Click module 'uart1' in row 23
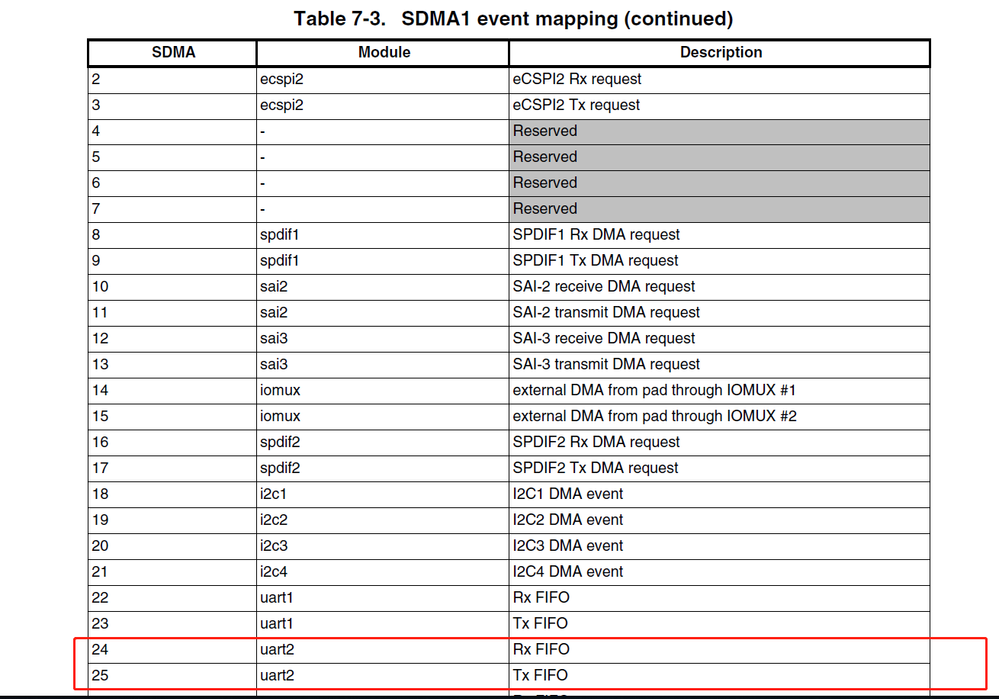The height and width of the screenshot is (699, 999). coord(277,624)
